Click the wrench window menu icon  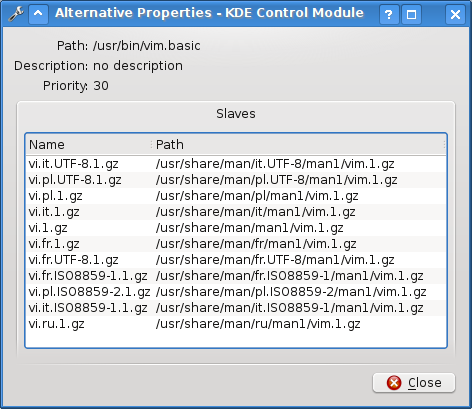coord(16,14)
